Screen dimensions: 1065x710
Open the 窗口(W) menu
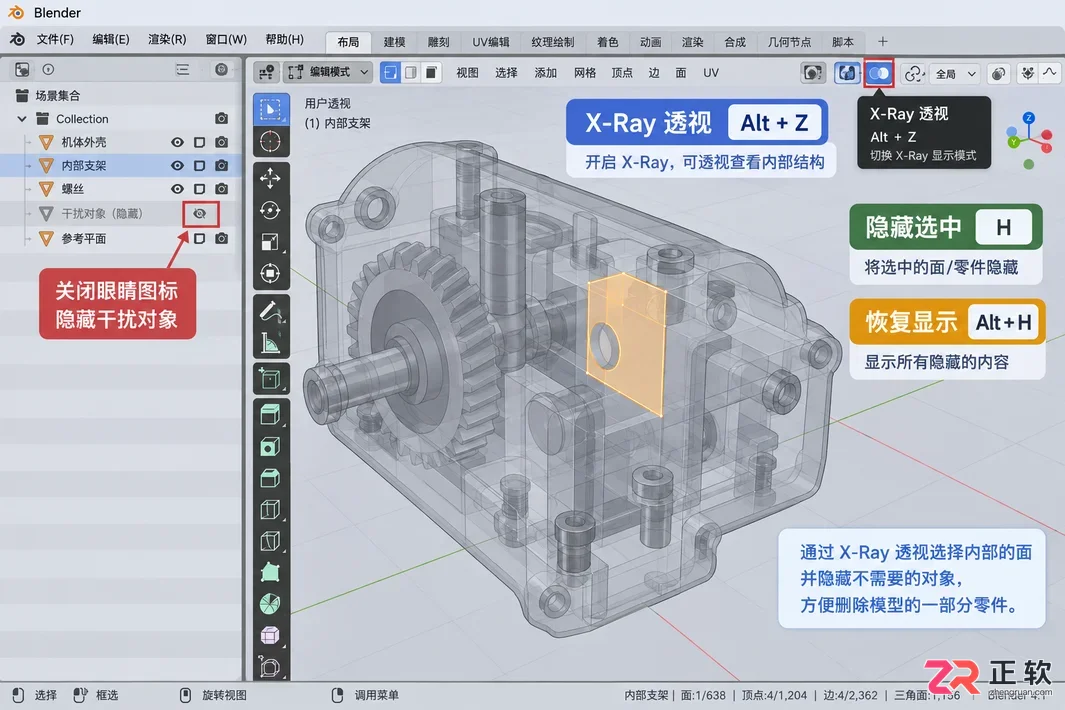tap(226, 39)
